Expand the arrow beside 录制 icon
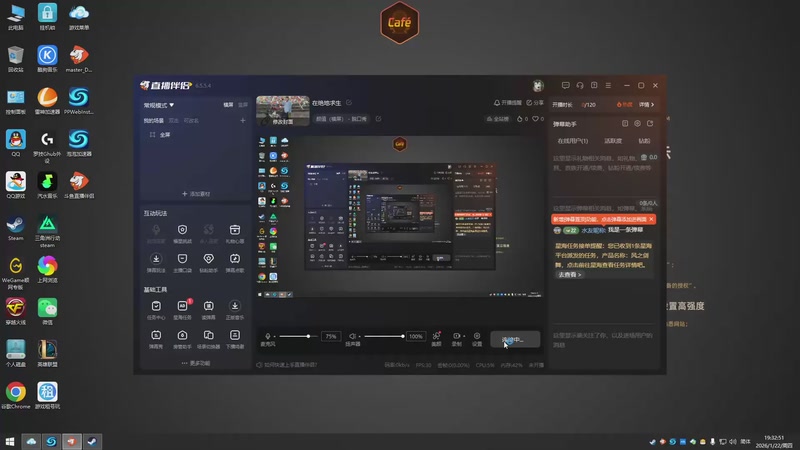 click(x=463, y=336)
